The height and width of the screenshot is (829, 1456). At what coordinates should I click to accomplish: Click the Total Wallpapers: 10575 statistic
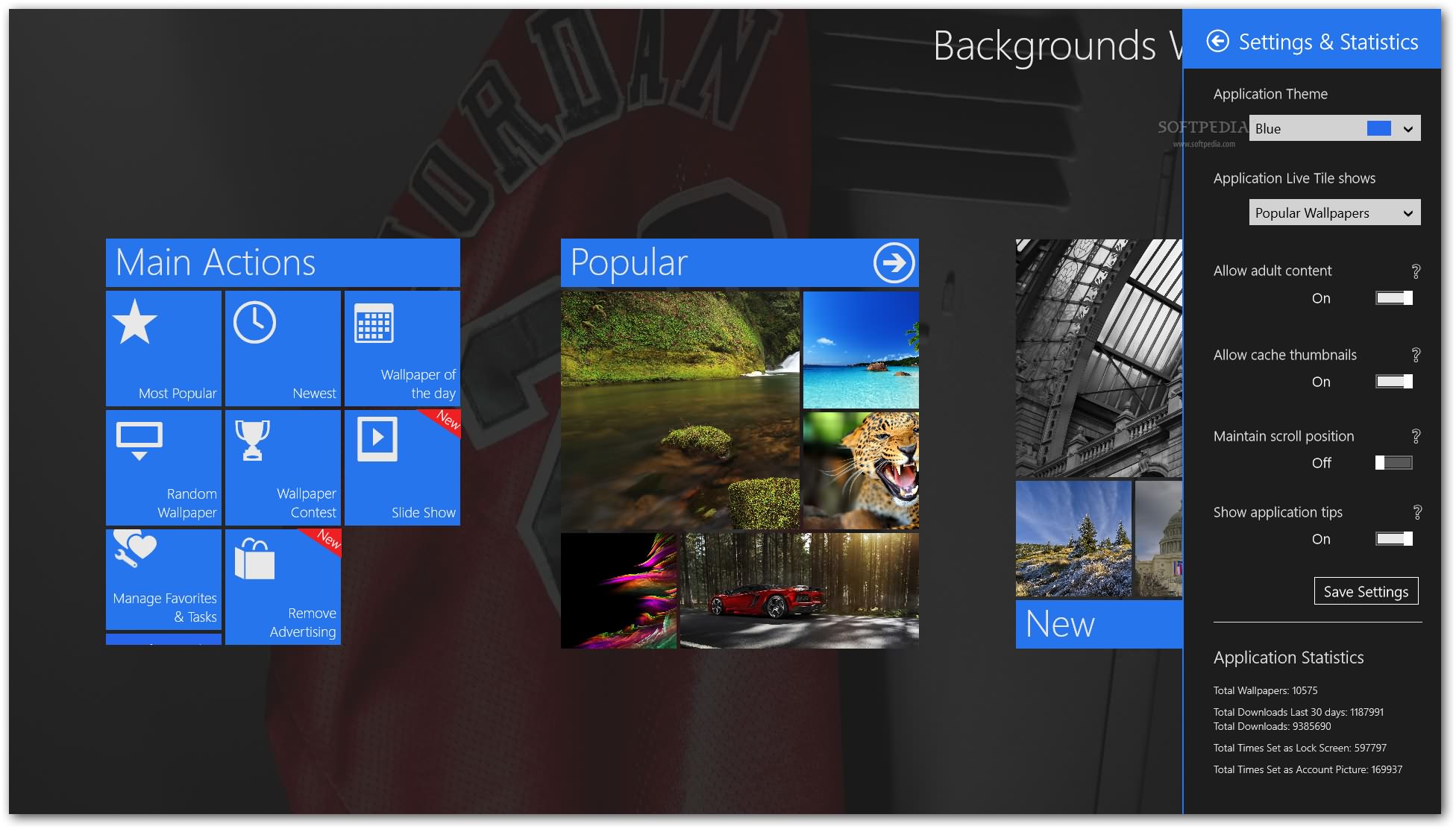pyautogui.click(x=1265, y=690)
